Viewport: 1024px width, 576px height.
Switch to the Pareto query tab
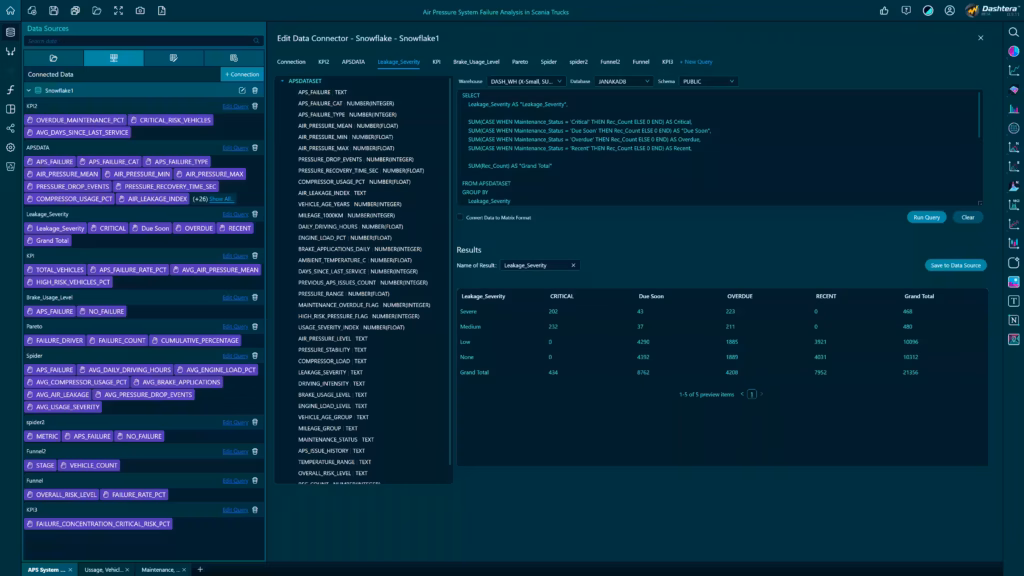[520, 62]
